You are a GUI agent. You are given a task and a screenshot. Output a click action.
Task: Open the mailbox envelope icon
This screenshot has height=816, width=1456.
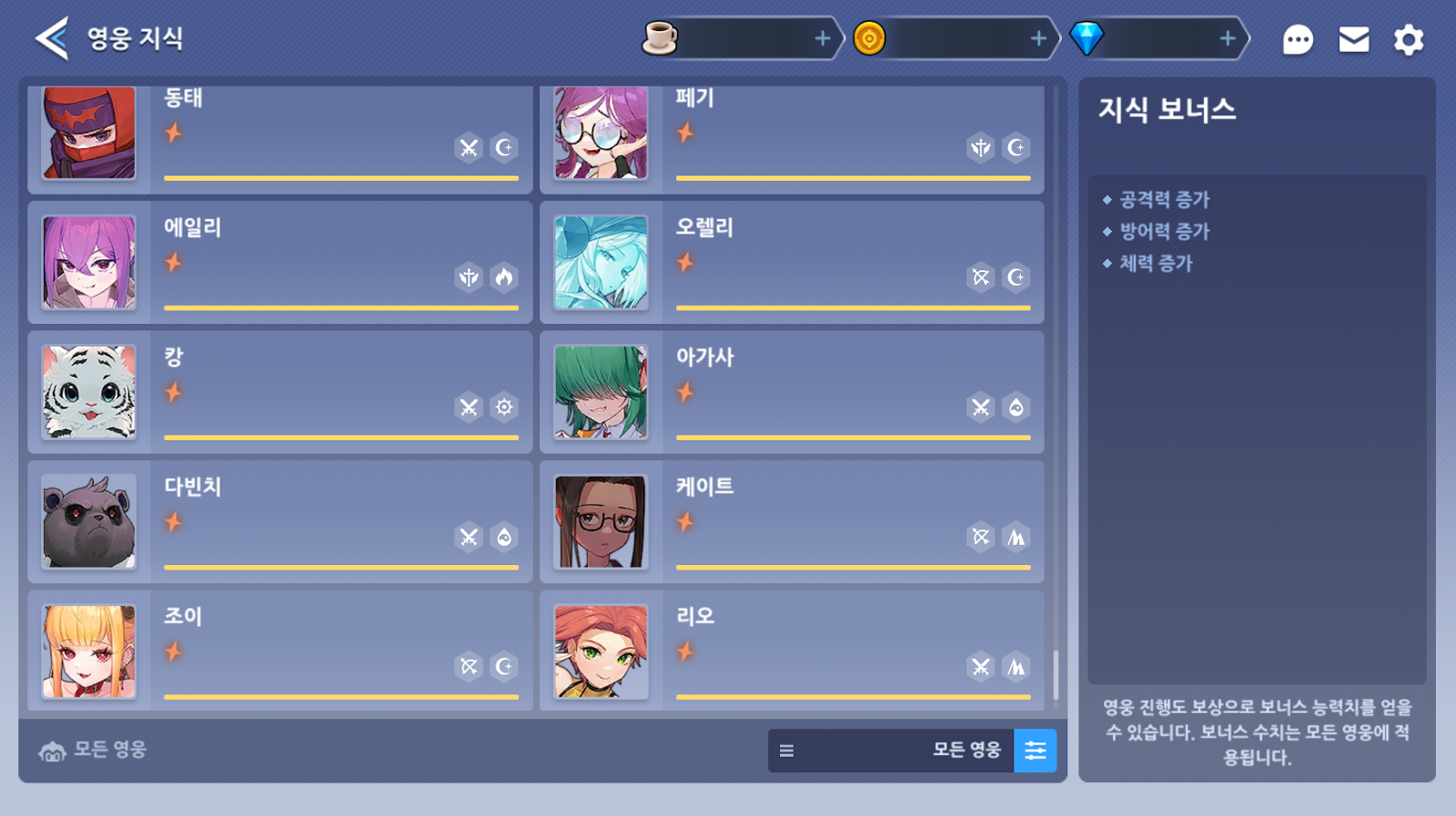tap(1354, 39)
